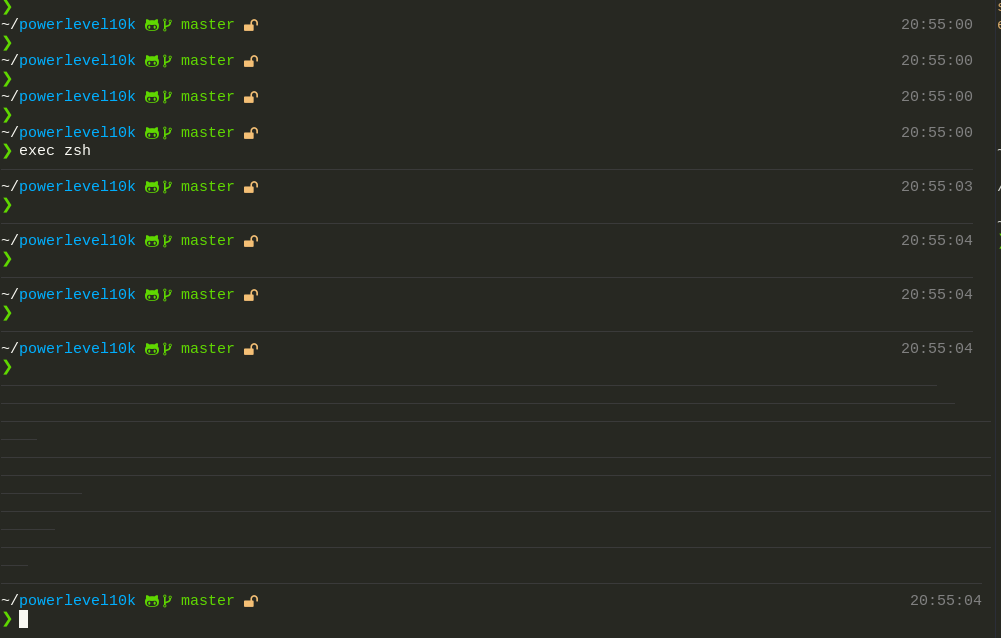Click the unlocked padlock icon in the 20:55:03 prompt line
This screenshot has height=638, width=1001.
[x=251, y=187]
